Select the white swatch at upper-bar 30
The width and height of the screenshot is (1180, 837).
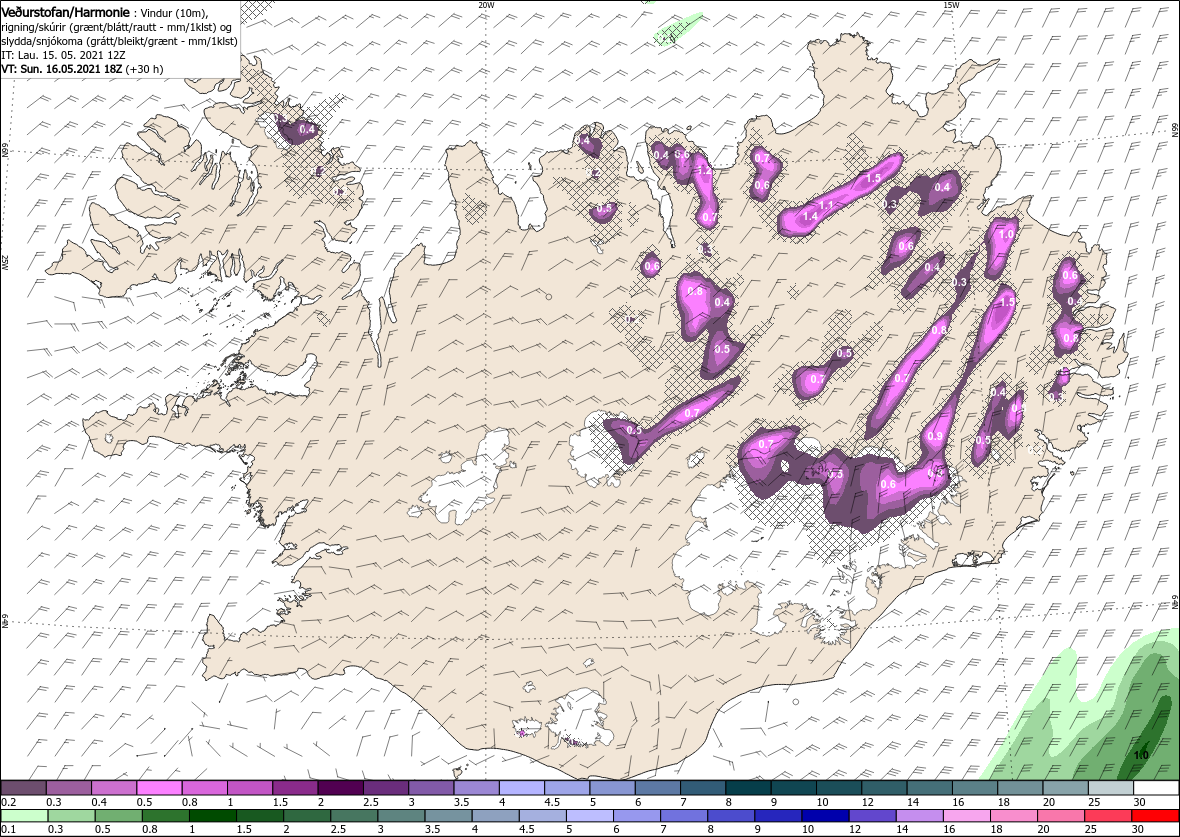1156,787
